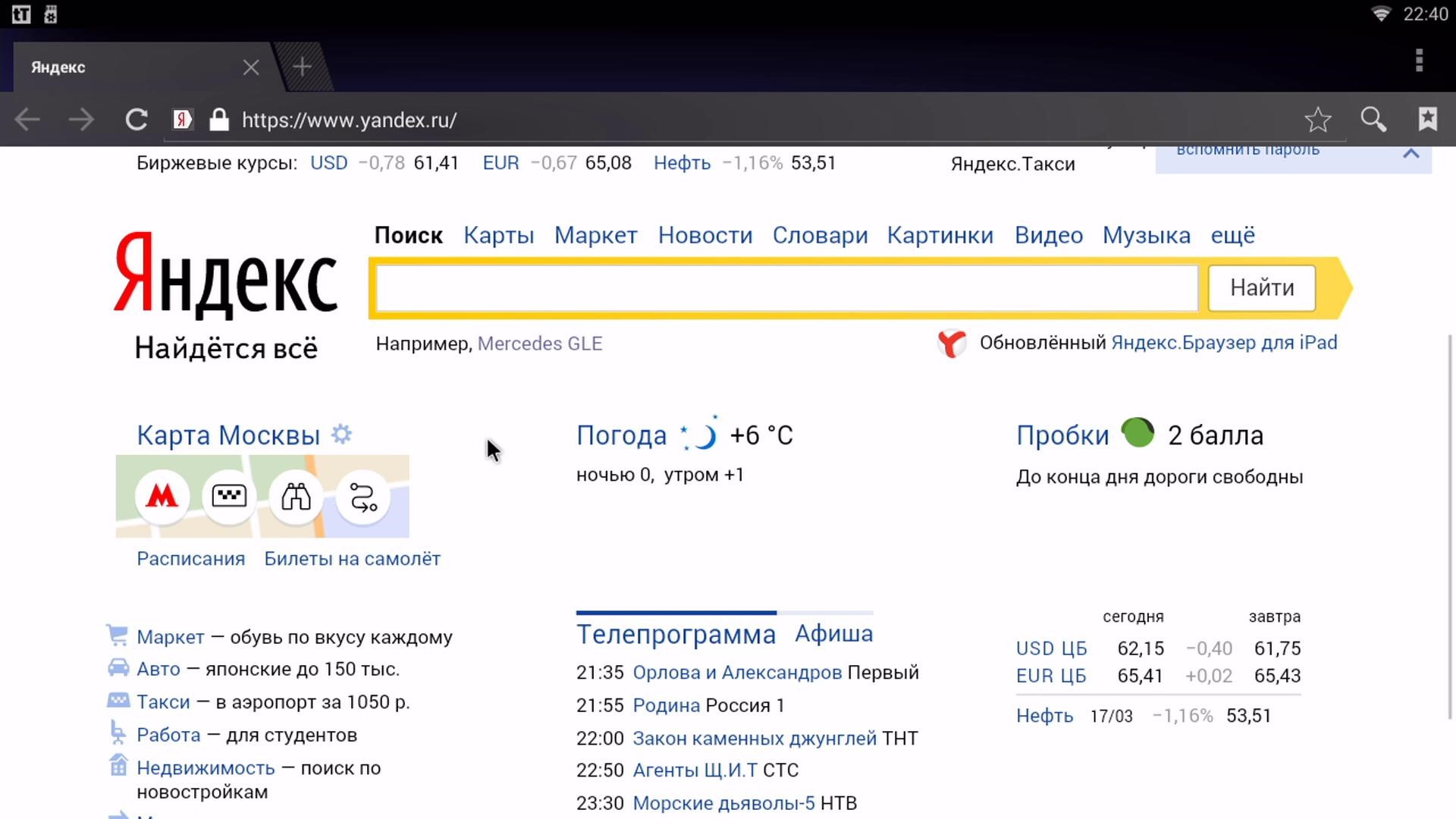Image resolution: width=1456 pixels, height=819 pixels.
Task: Click the Яндекс logo
Action: (x=226, y=276)
